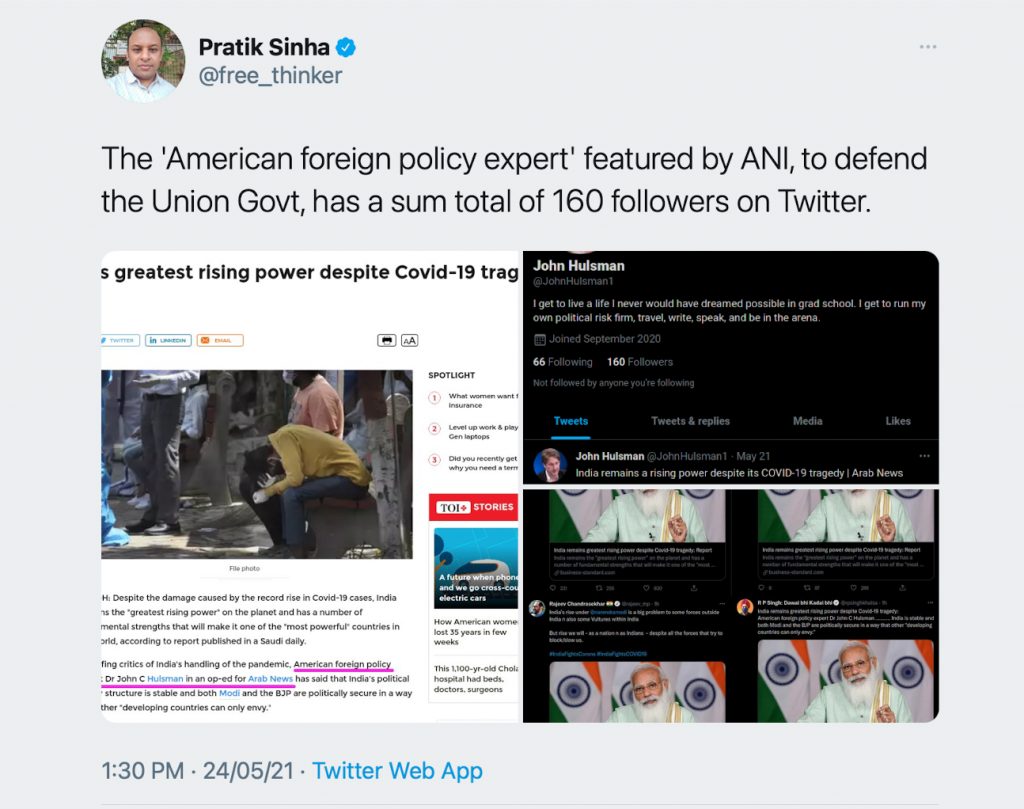Click the Email share button
Image resolution: width=1024 pixels, height=809 pixels.
(220, 340)
